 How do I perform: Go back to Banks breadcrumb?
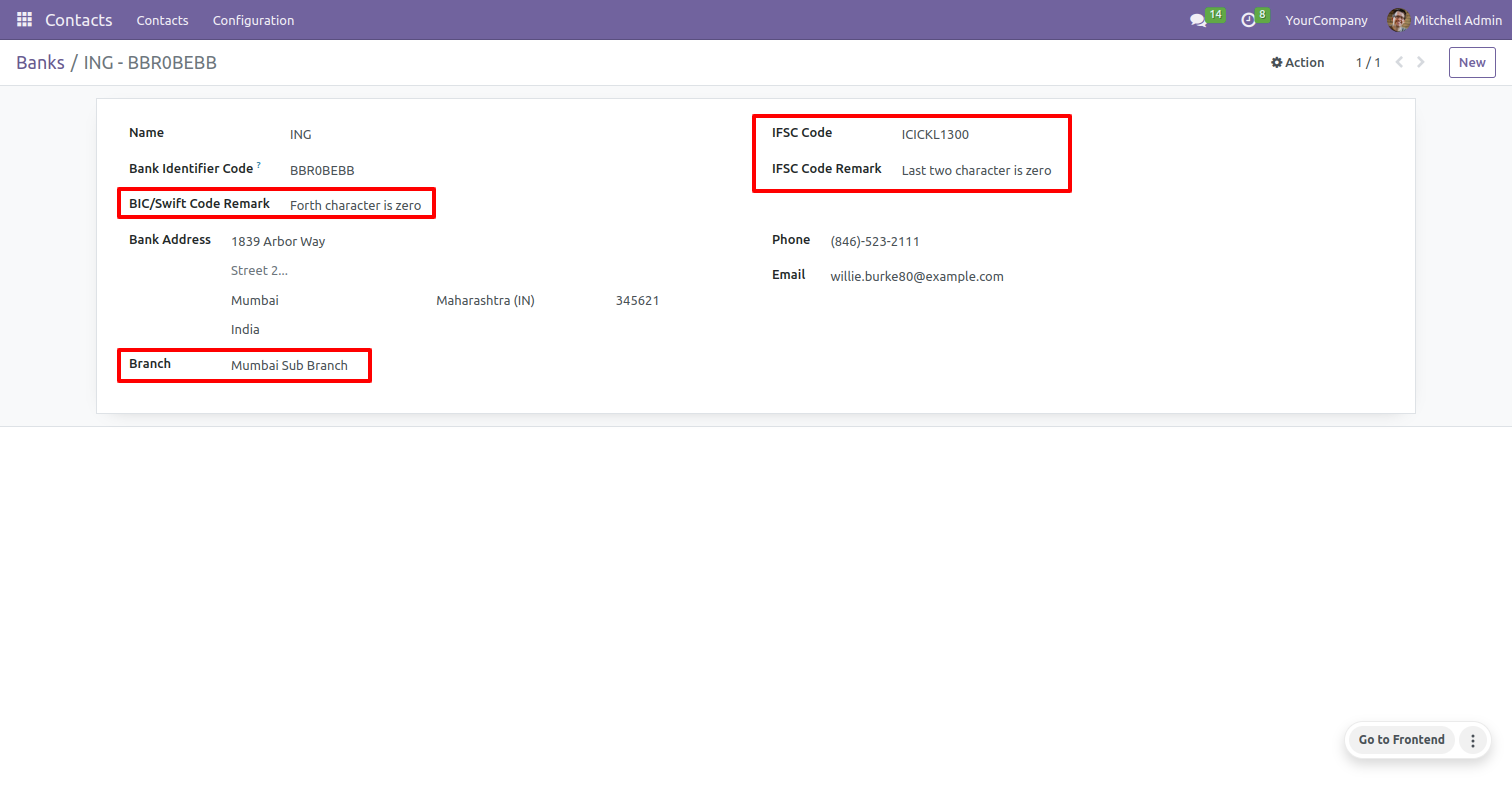coord(40,63)
